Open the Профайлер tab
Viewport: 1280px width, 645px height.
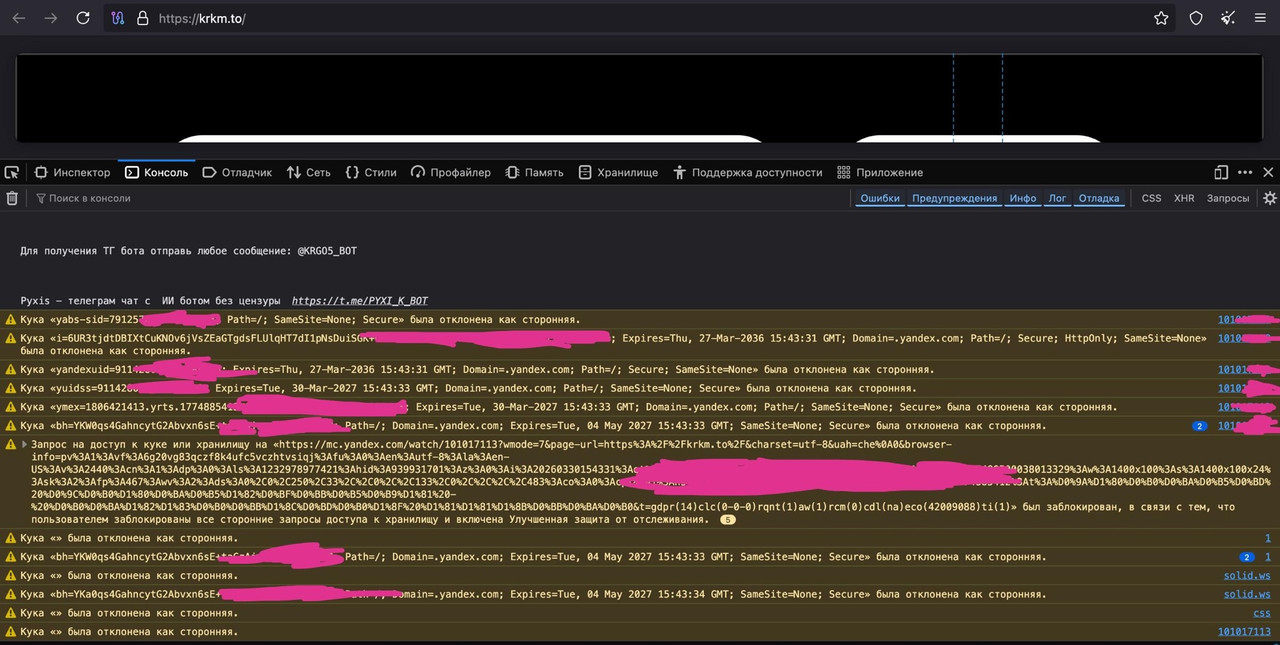pyautogui.click(x=451, y=172)
